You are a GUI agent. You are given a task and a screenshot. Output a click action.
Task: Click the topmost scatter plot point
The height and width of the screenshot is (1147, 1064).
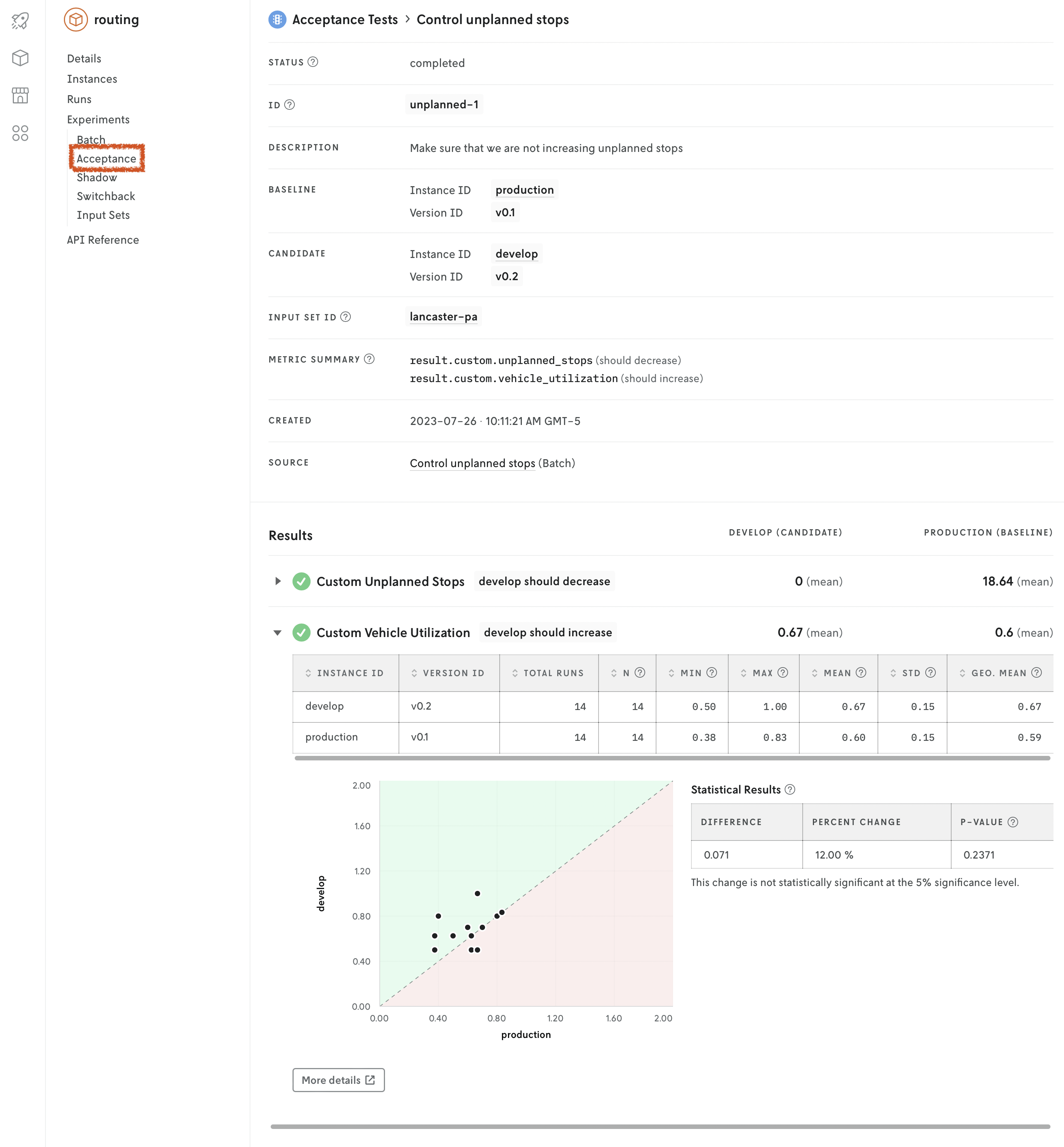(477, 894)
